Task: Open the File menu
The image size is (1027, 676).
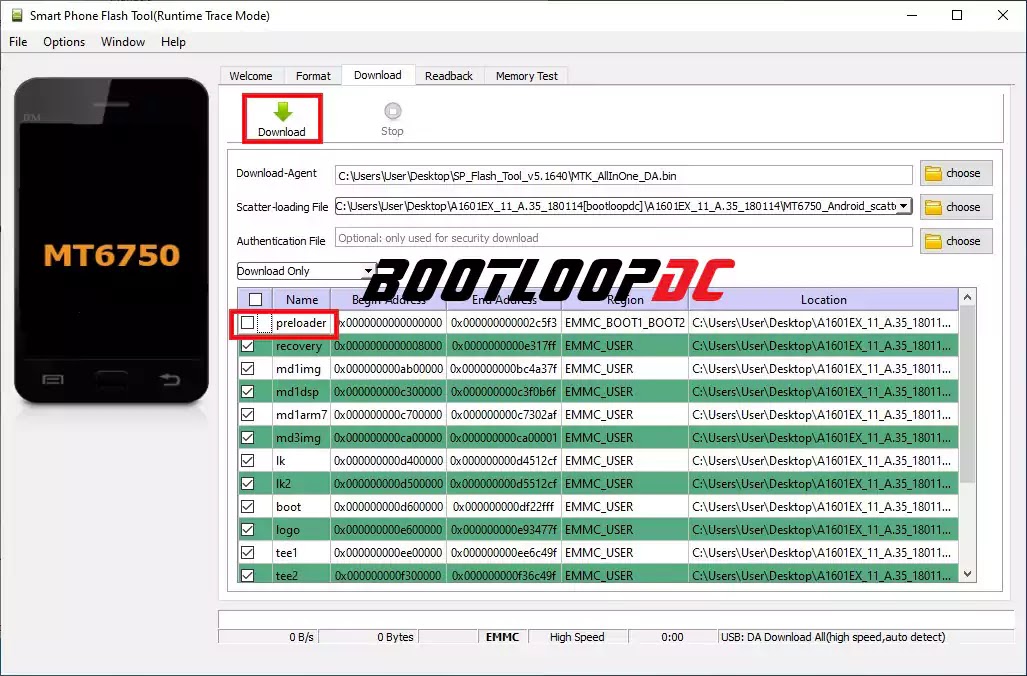Action: tap(18, 42)
